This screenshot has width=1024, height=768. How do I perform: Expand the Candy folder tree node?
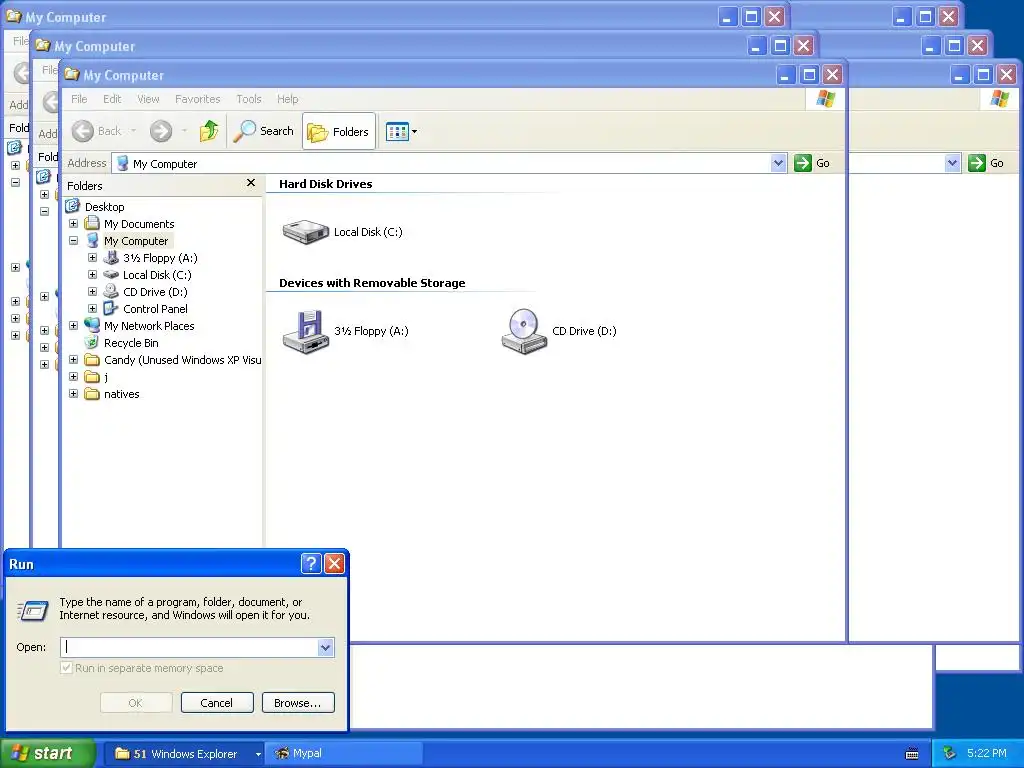[73, 359]
